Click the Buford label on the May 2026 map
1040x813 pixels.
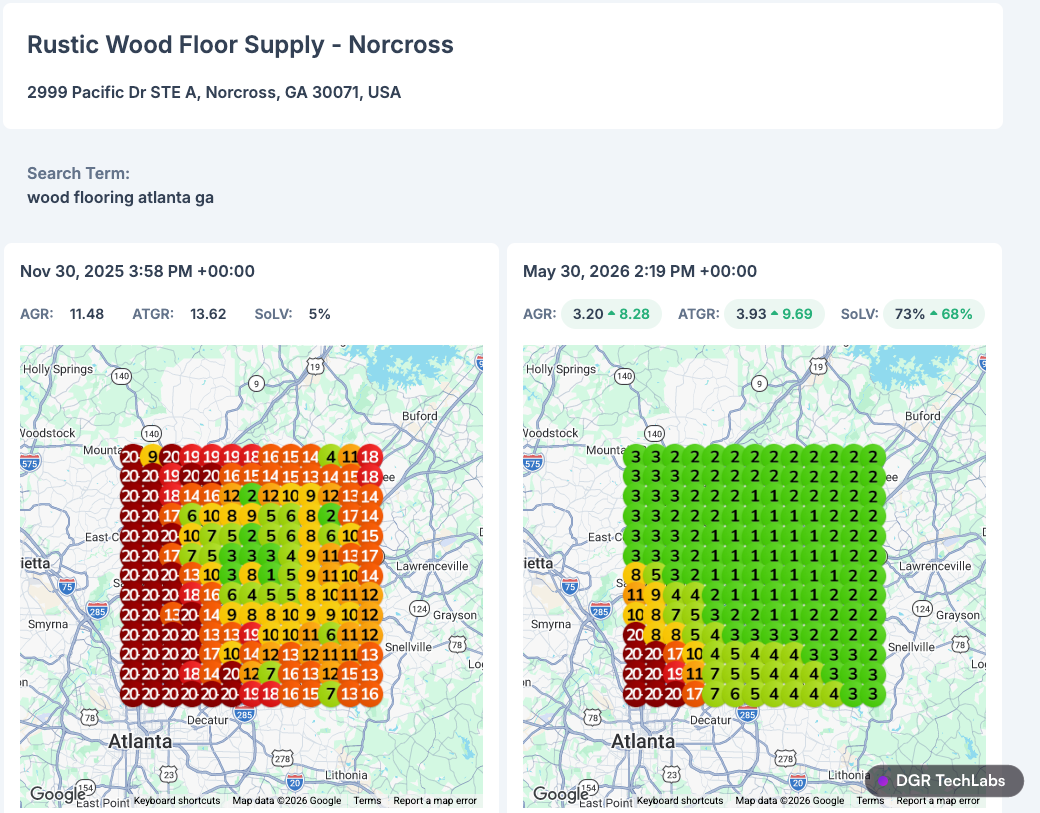pos(923,416)
